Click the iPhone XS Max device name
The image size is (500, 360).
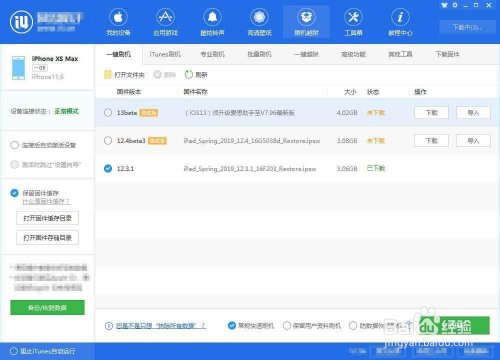coord(55,59)
